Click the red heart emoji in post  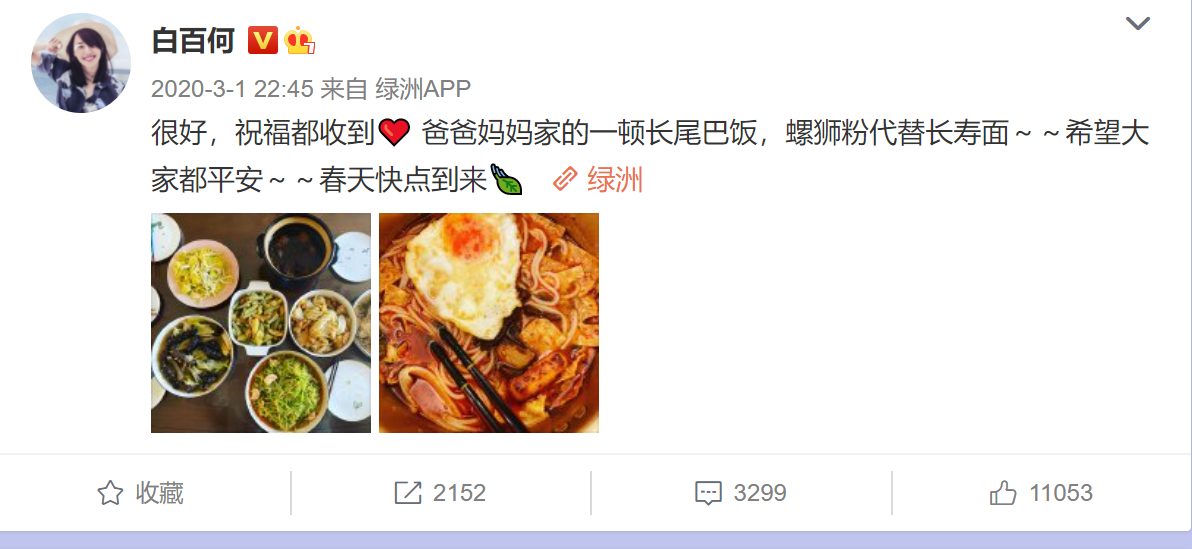pos(395,133)
